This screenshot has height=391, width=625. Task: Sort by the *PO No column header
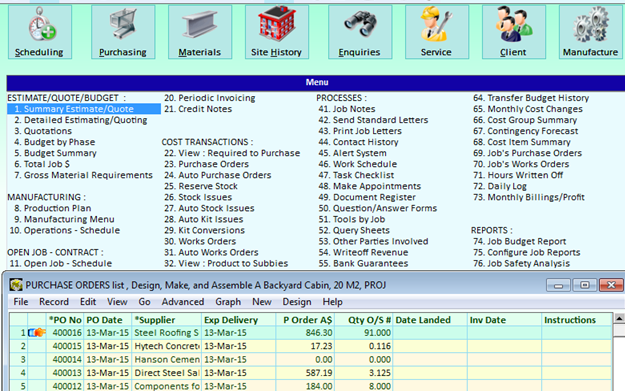(65, 320)
